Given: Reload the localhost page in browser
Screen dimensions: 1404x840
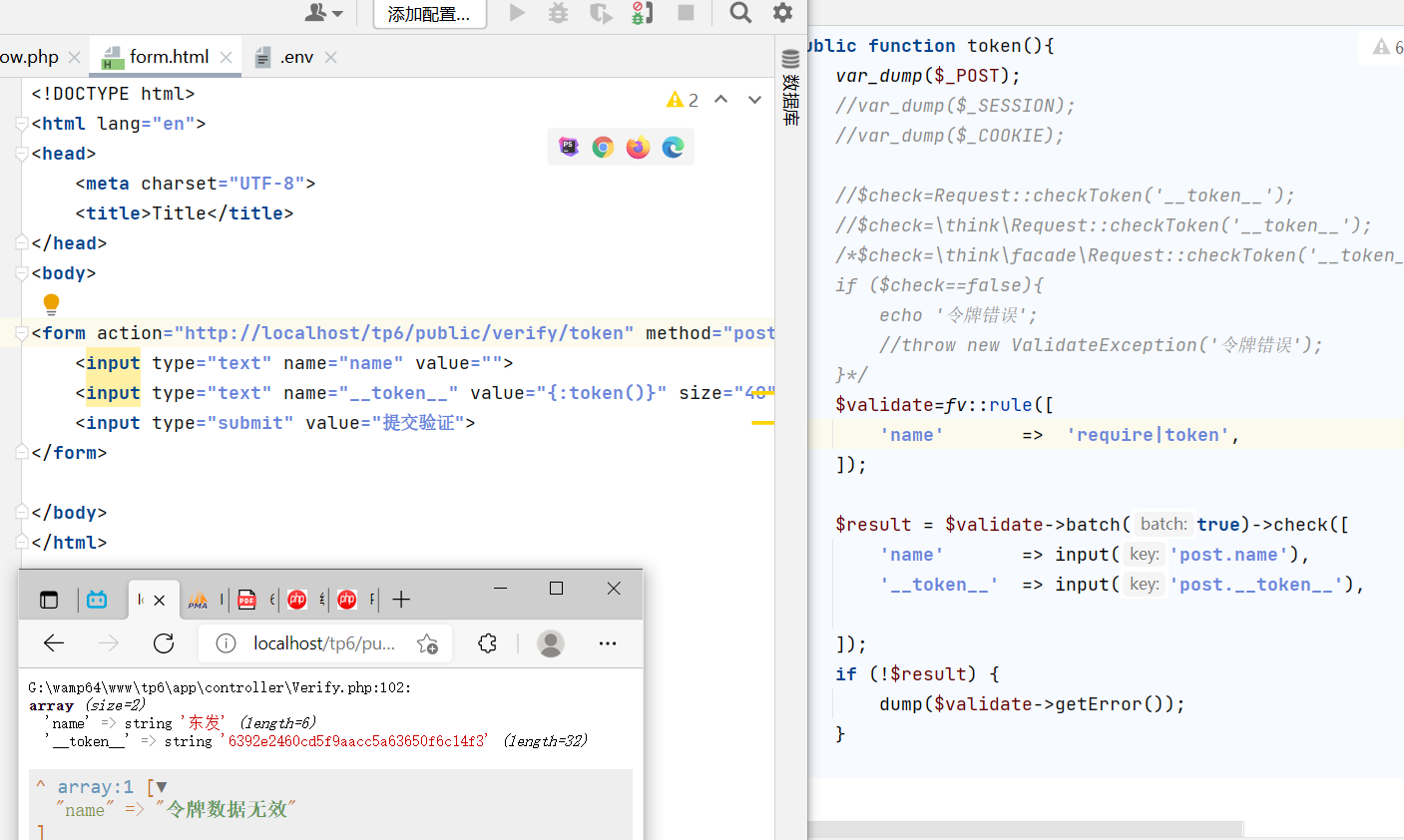Looking at the screenshot, I should 164,643.
